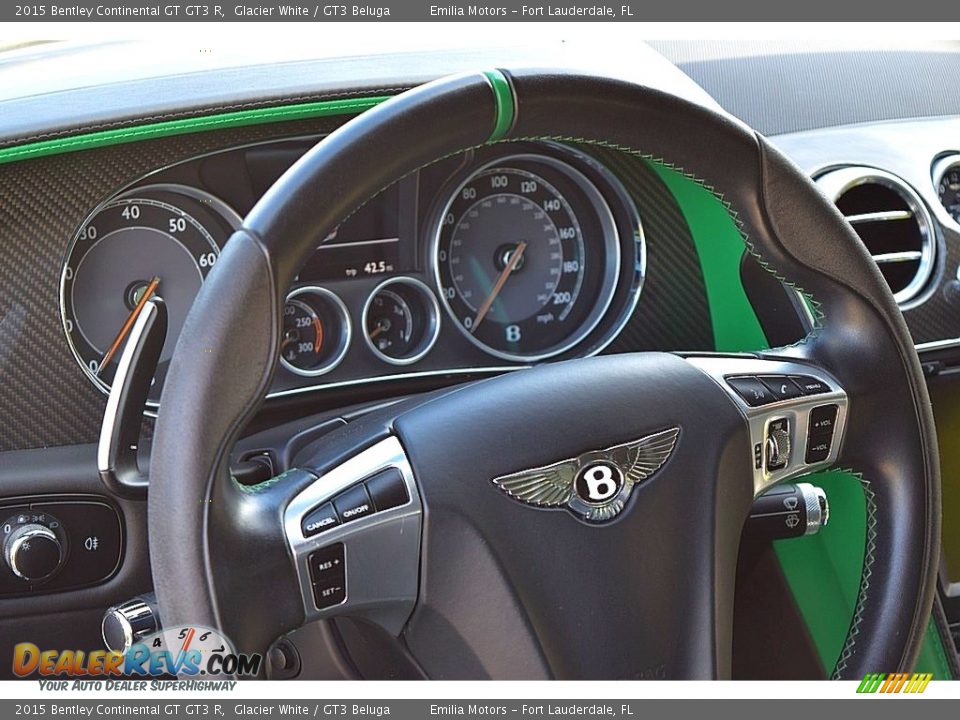
Task: Click the fog light button beside the headlight knob
Action: pyautogui.click(x=92, y=542)
